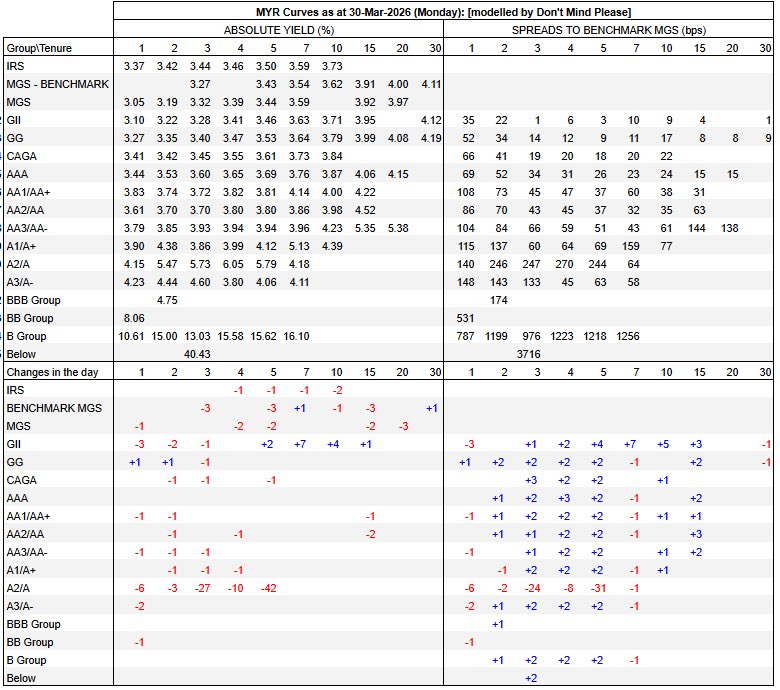Select A2/A spread change -8
The image size is (780, 690).
pyautogui.click(x=569, y=588)
